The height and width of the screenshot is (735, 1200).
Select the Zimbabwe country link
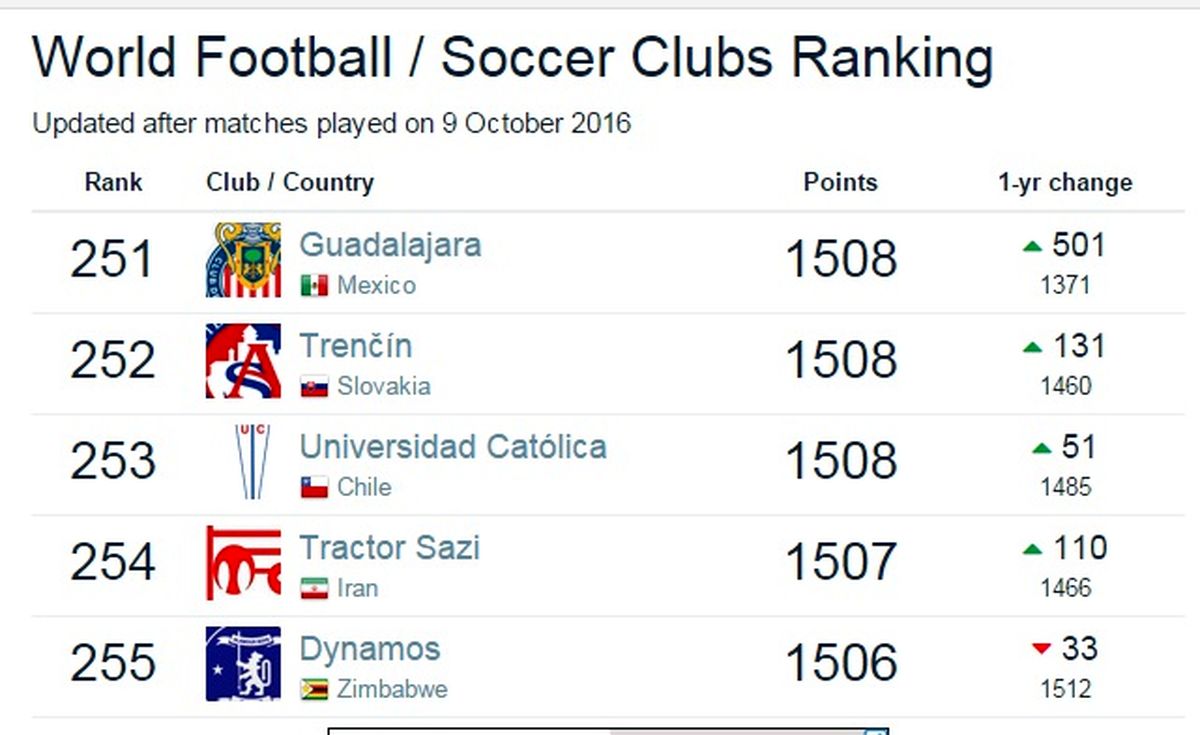pos(392,689)
